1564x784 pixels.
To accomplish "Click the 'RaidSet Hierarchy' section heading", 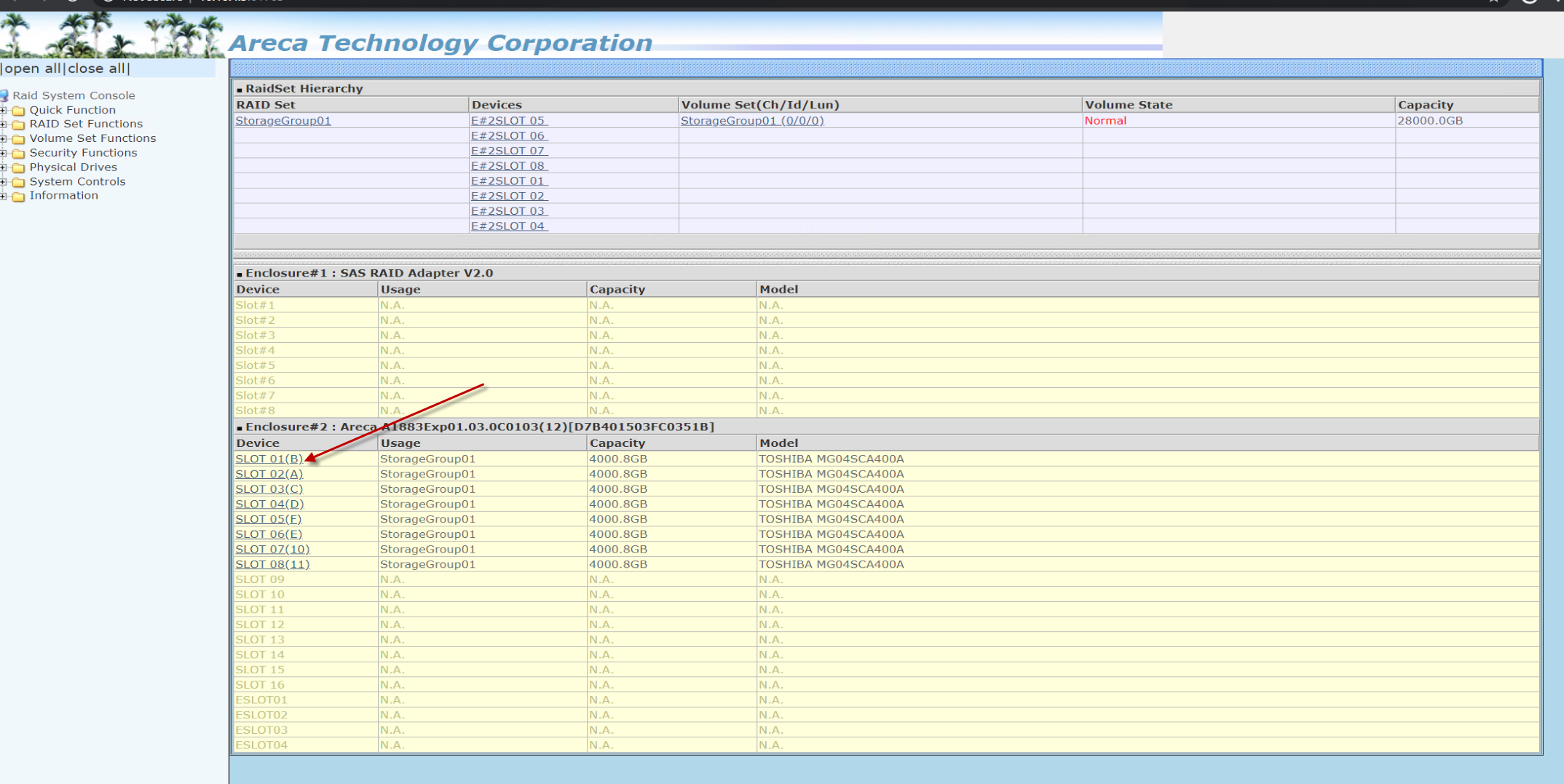I will [304, 89].
